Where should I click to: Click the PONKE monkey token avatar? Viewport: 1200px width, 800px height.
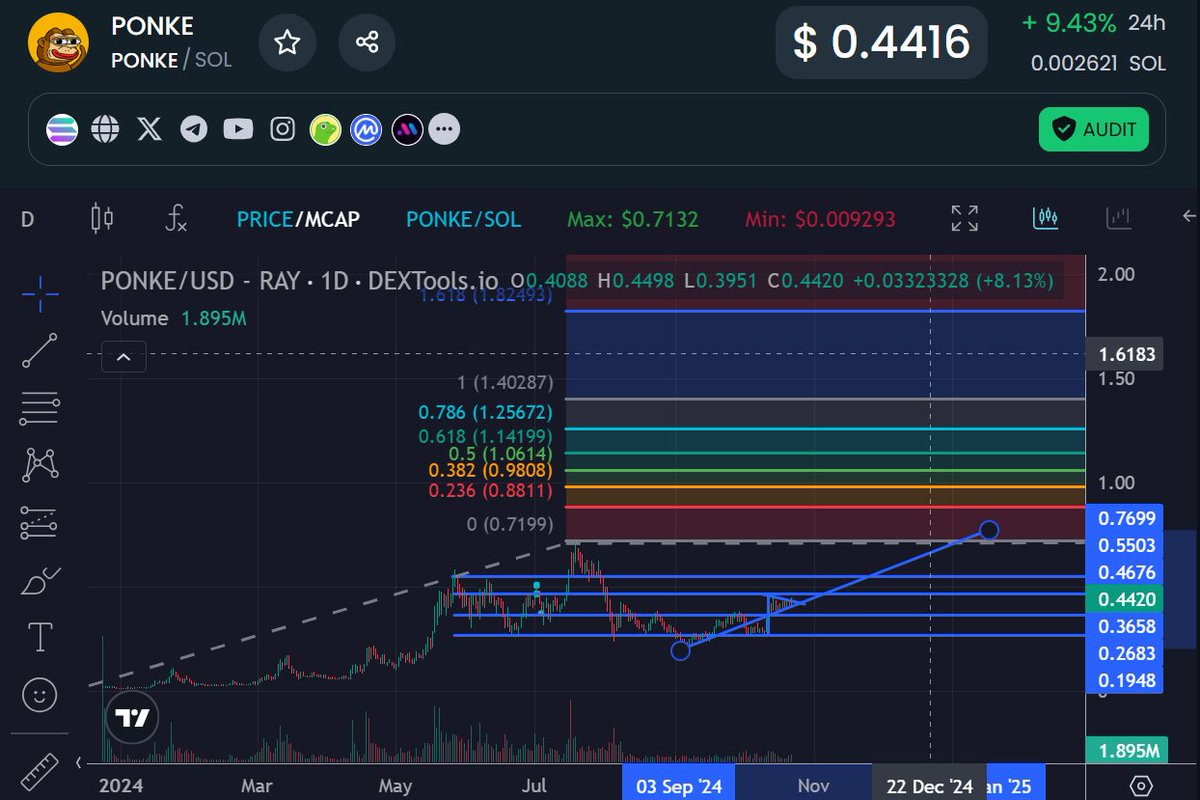(58, 44)
